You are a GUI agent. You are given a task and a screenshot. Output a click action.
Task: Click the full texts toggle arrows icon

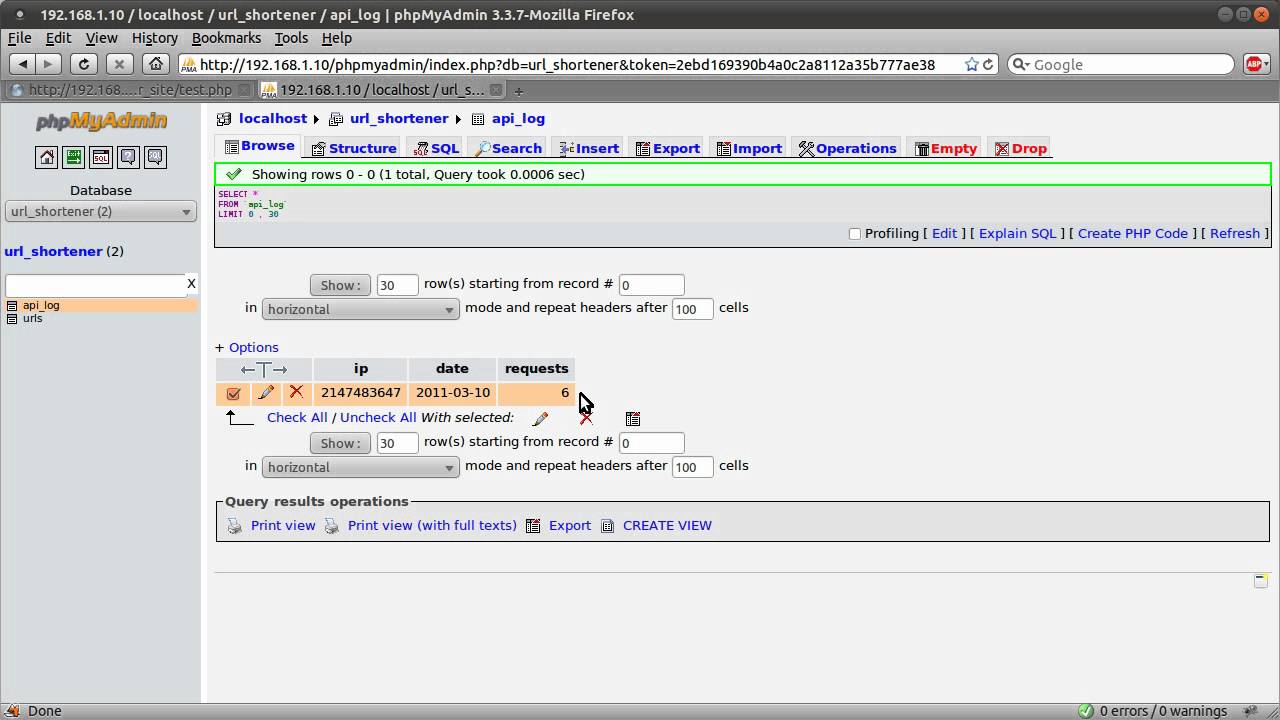pyautogui.click(x=264, y=369)
